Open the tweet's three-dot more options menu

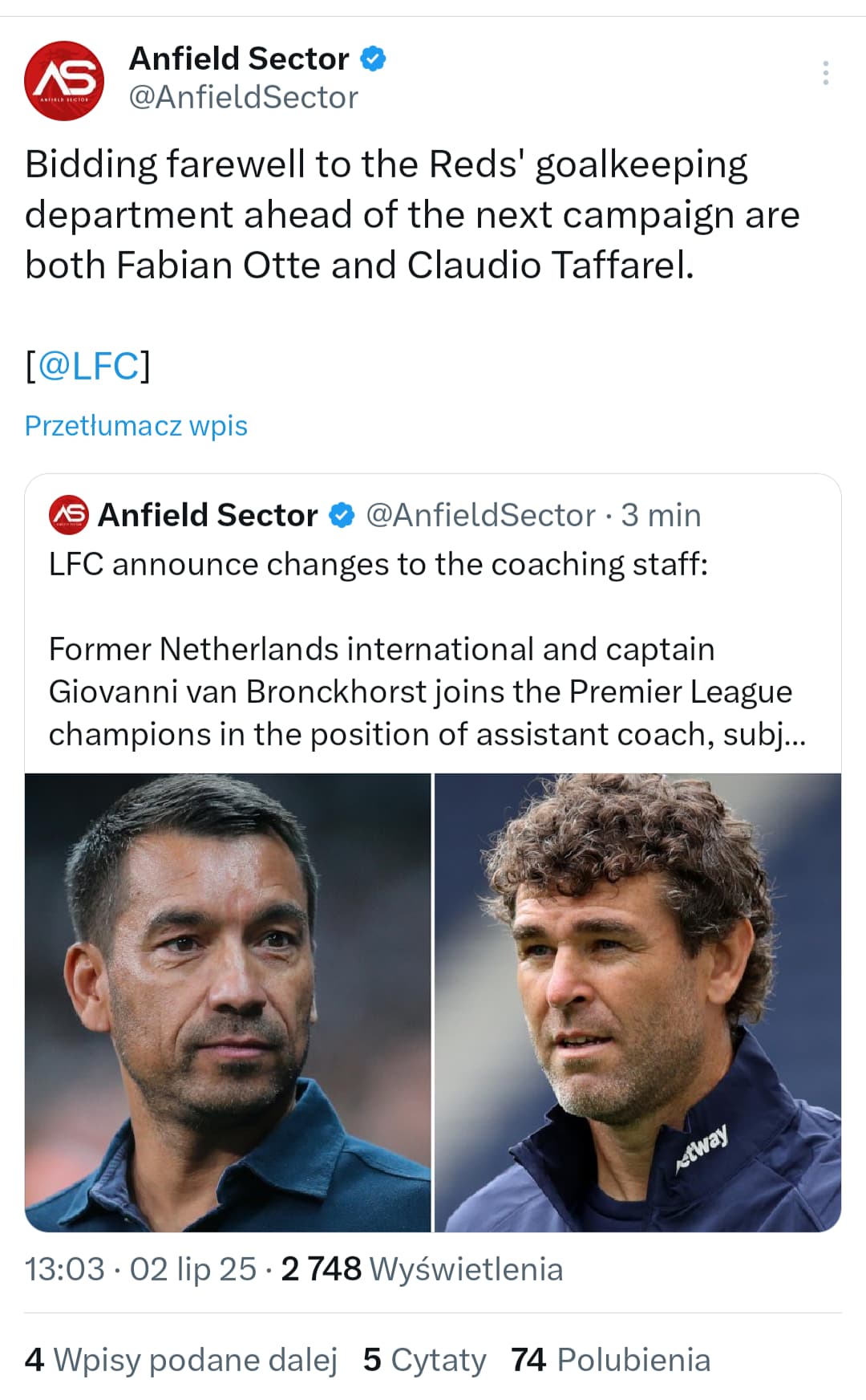tap(825, 73)
